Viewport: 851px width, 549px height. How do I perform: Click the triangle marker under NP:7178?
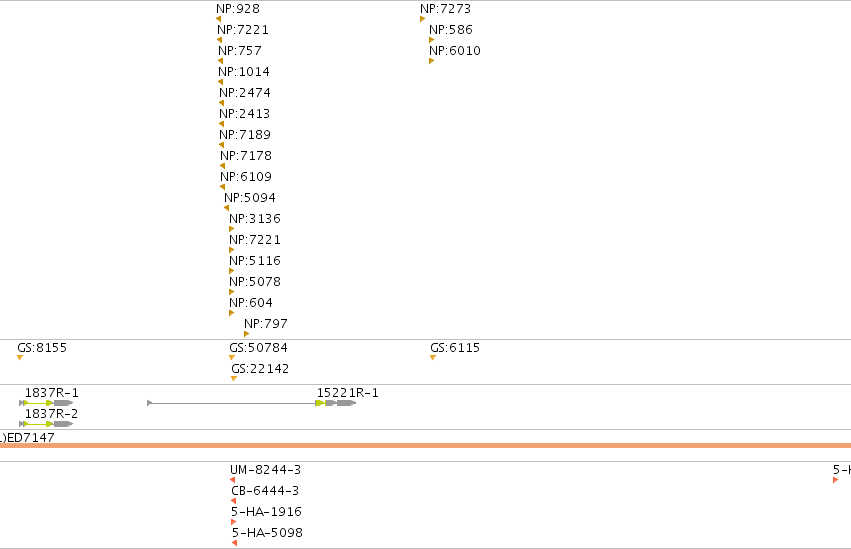point(223,166)
